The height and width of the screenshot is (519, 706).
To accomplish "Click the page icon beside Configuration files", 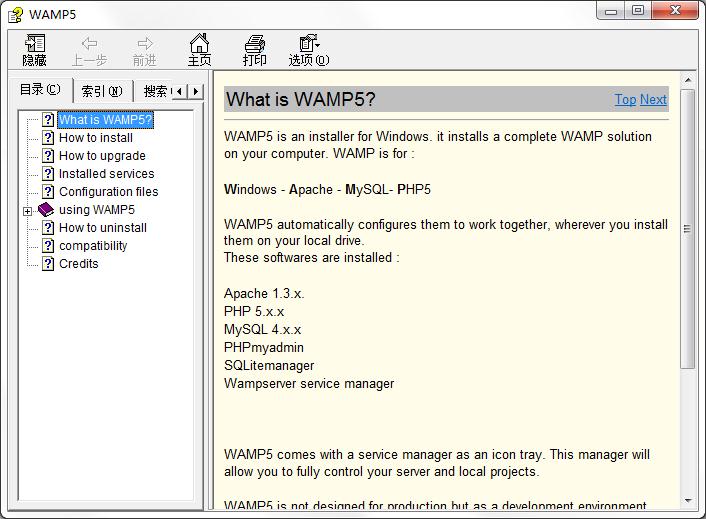I will tap(48, 192).
